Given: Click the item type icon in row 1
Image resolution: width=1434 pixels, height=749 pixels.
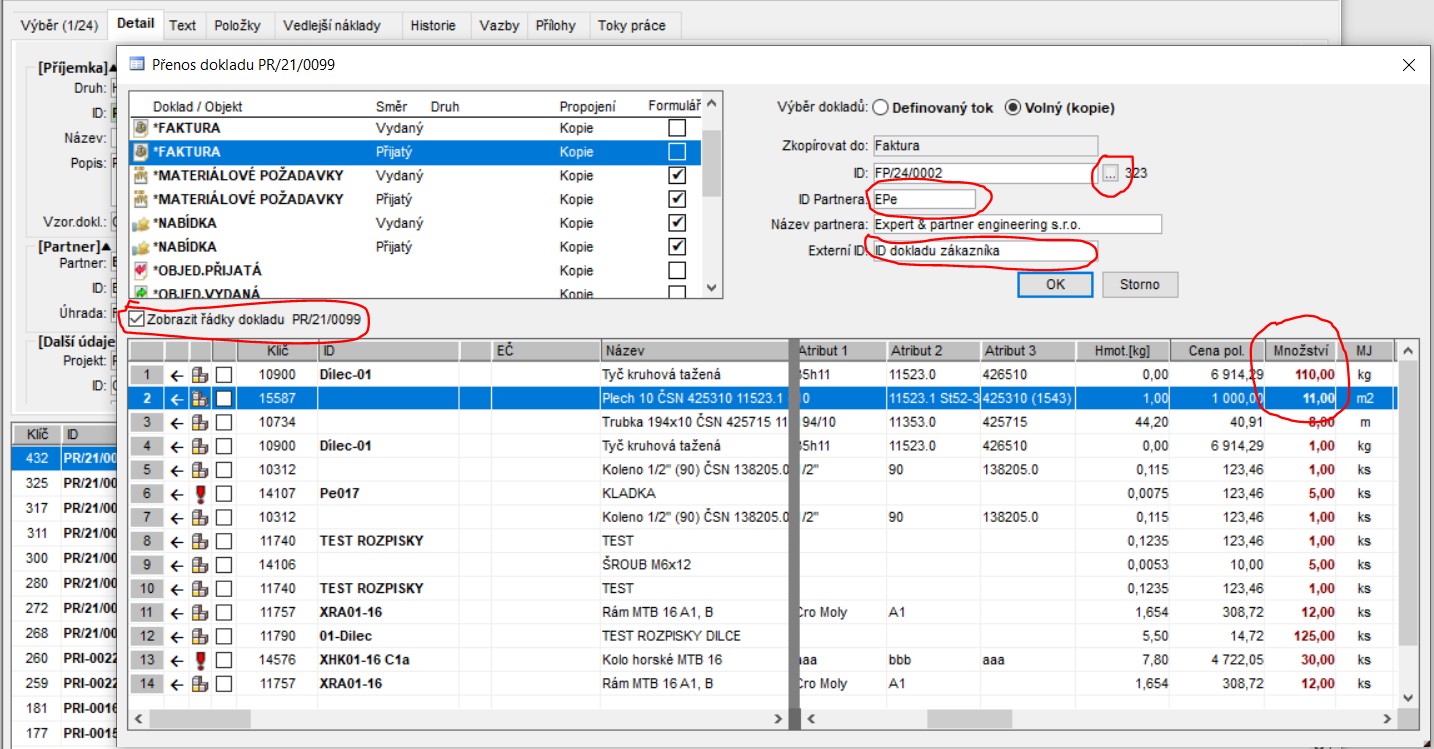Looking at the screenshot, I should point(200,374).
